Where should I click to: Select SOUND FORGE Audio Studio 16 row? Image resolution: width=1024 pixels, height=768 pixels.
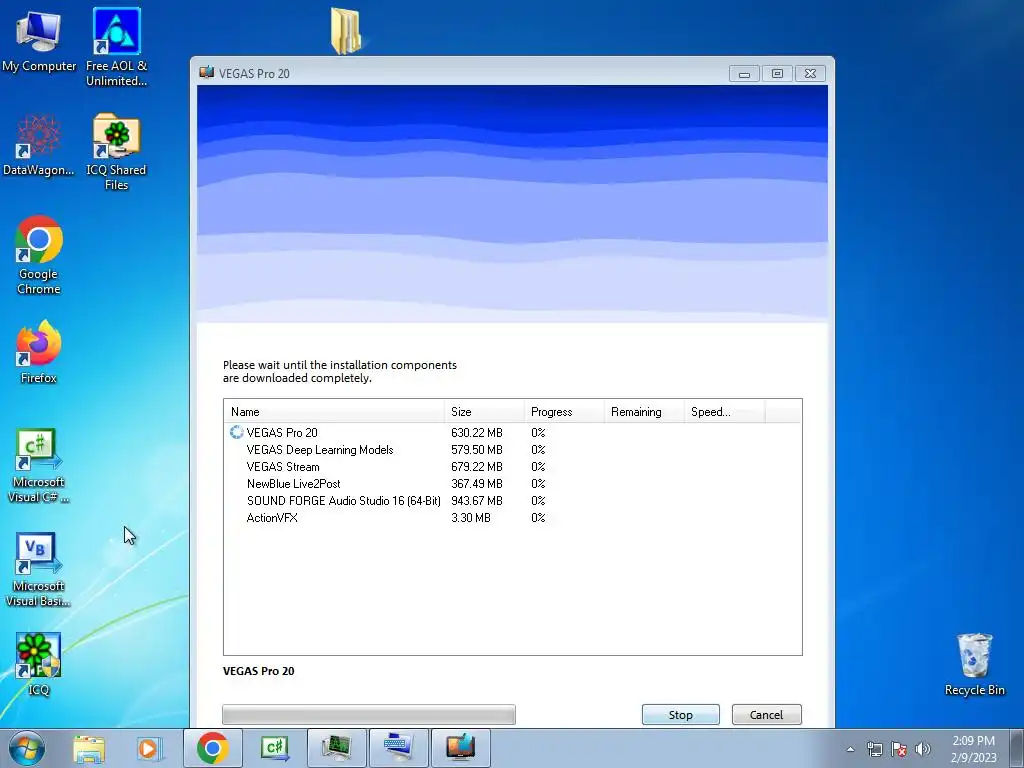(513, 500)
